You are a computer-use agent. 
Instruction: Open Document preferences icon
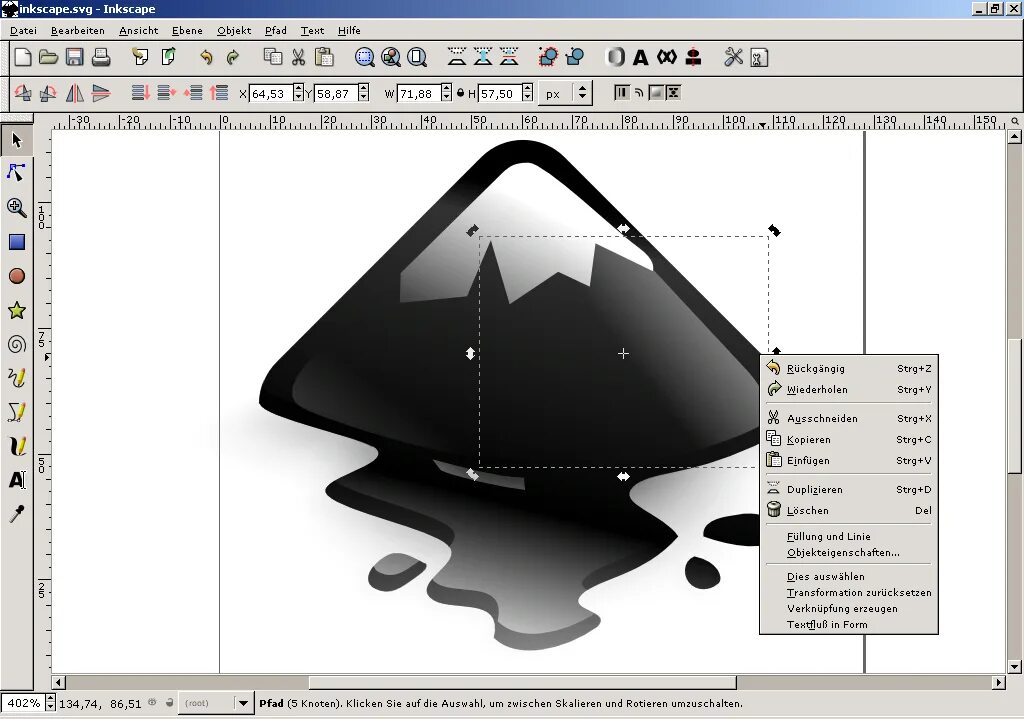point(759,58)
